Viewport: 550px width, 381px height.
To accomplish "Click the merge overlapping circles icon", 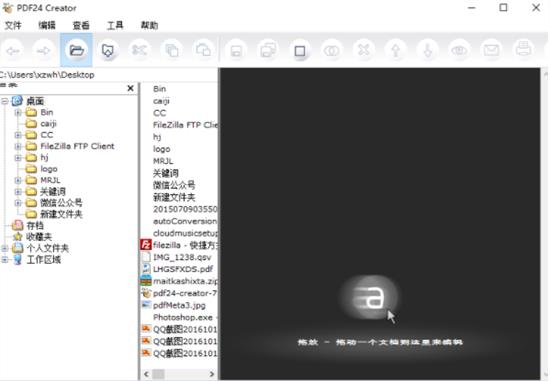I will (332, 51).
